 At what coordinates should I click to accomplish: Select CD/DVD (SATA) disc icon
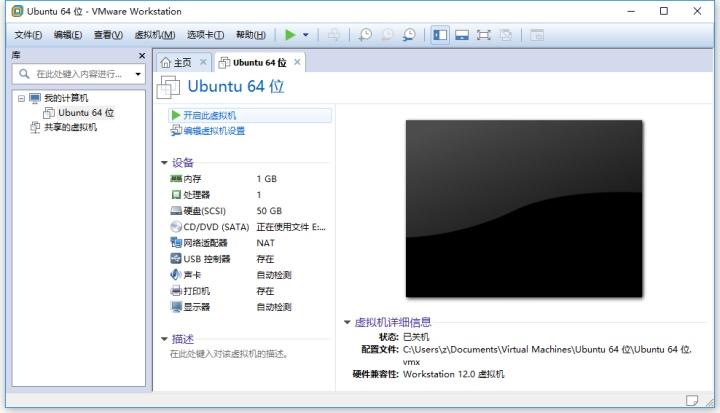176,226
